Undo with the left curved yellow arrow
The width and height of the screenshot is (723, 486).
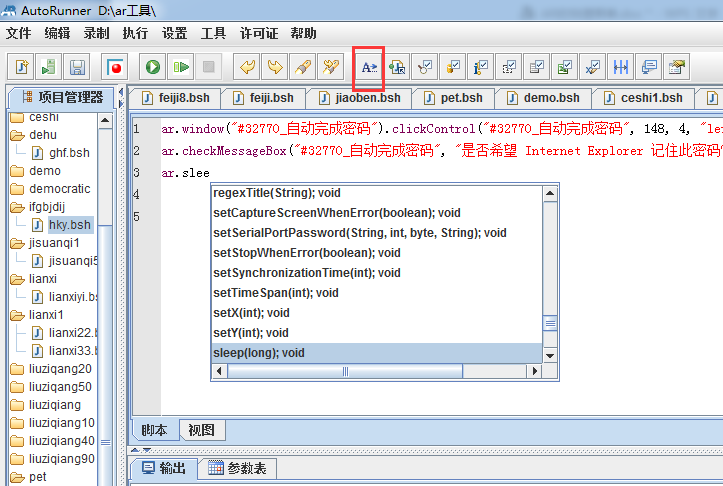(x=247, y=67)
